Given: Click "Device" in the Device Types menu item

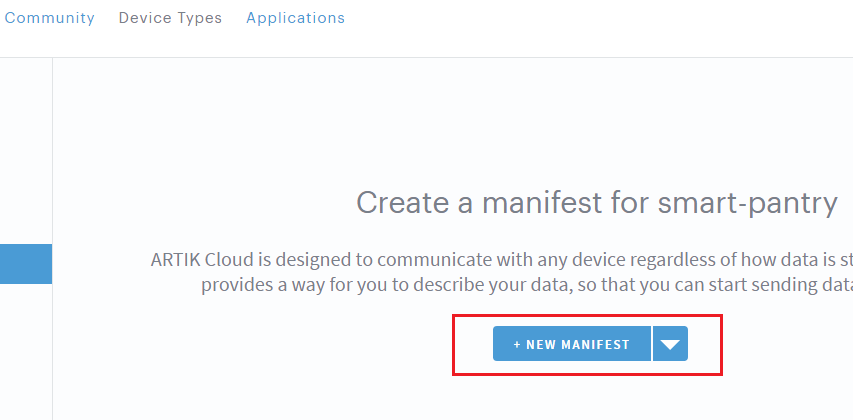Looking at the screenshot, I should 145,18.
